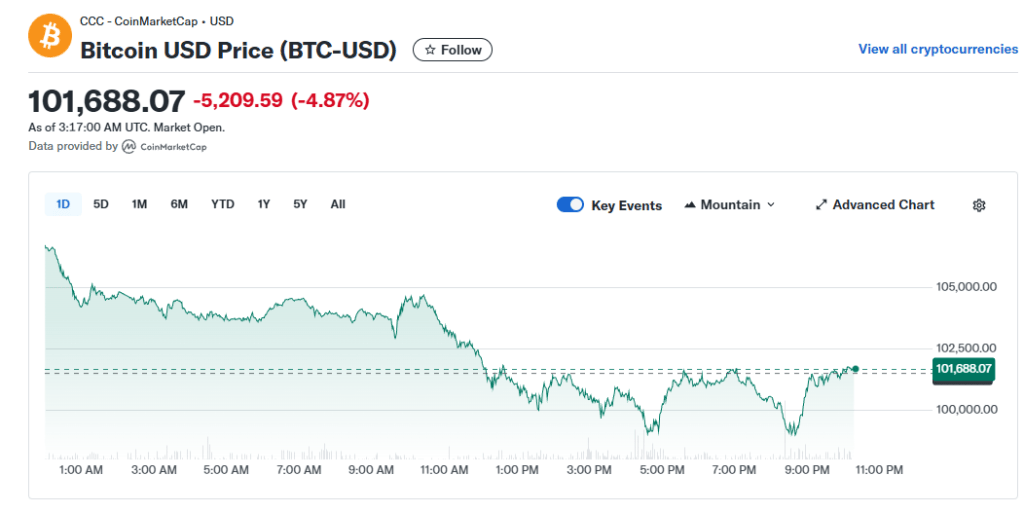Click the Advanced Chart expand arrows icon

(x=822, y=205)
